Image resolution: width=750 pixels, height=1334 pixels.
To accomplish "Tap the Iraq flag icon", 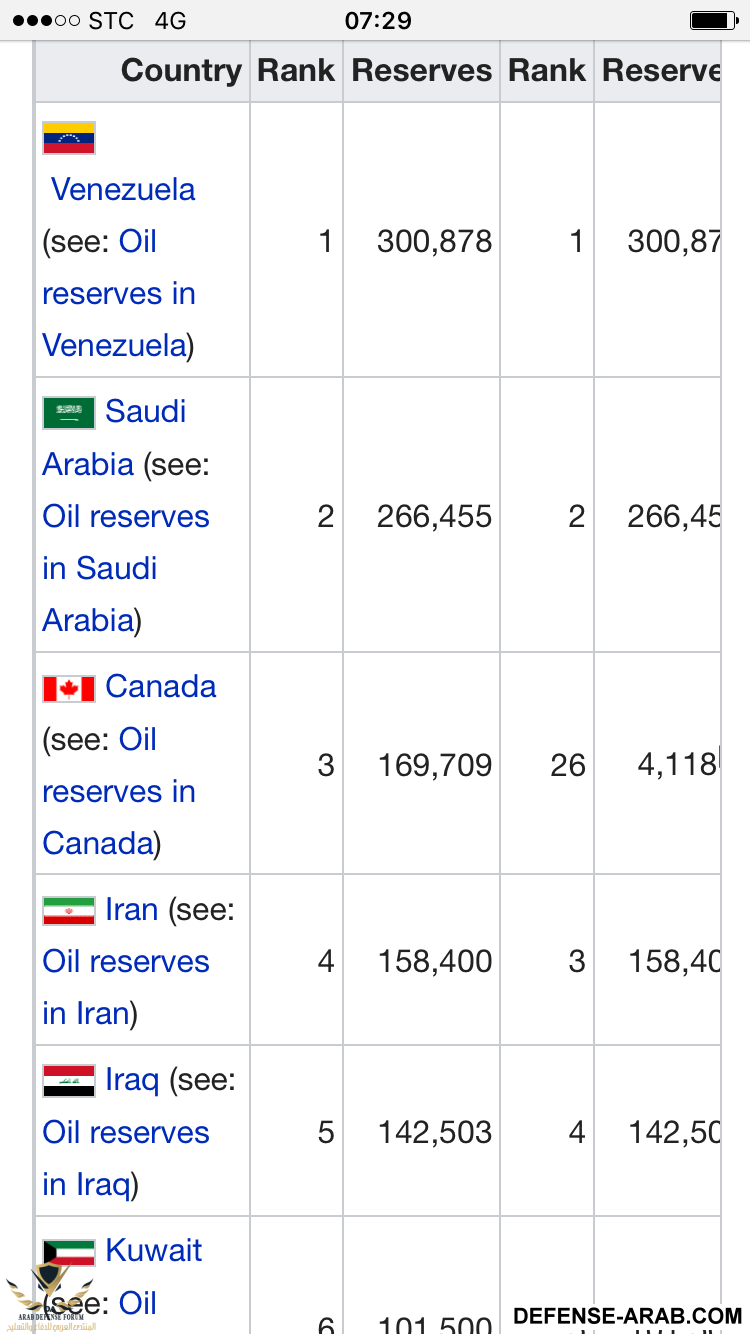I will pyautogui.click(x=69, y=1081).
